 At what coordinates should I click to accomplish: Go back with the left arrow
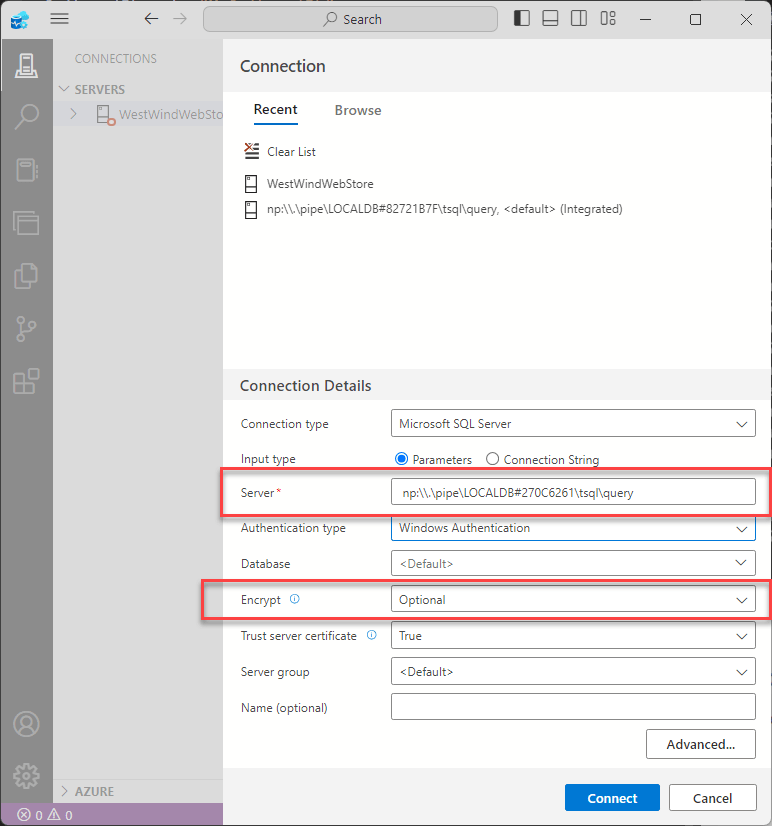tap(151, 19)
